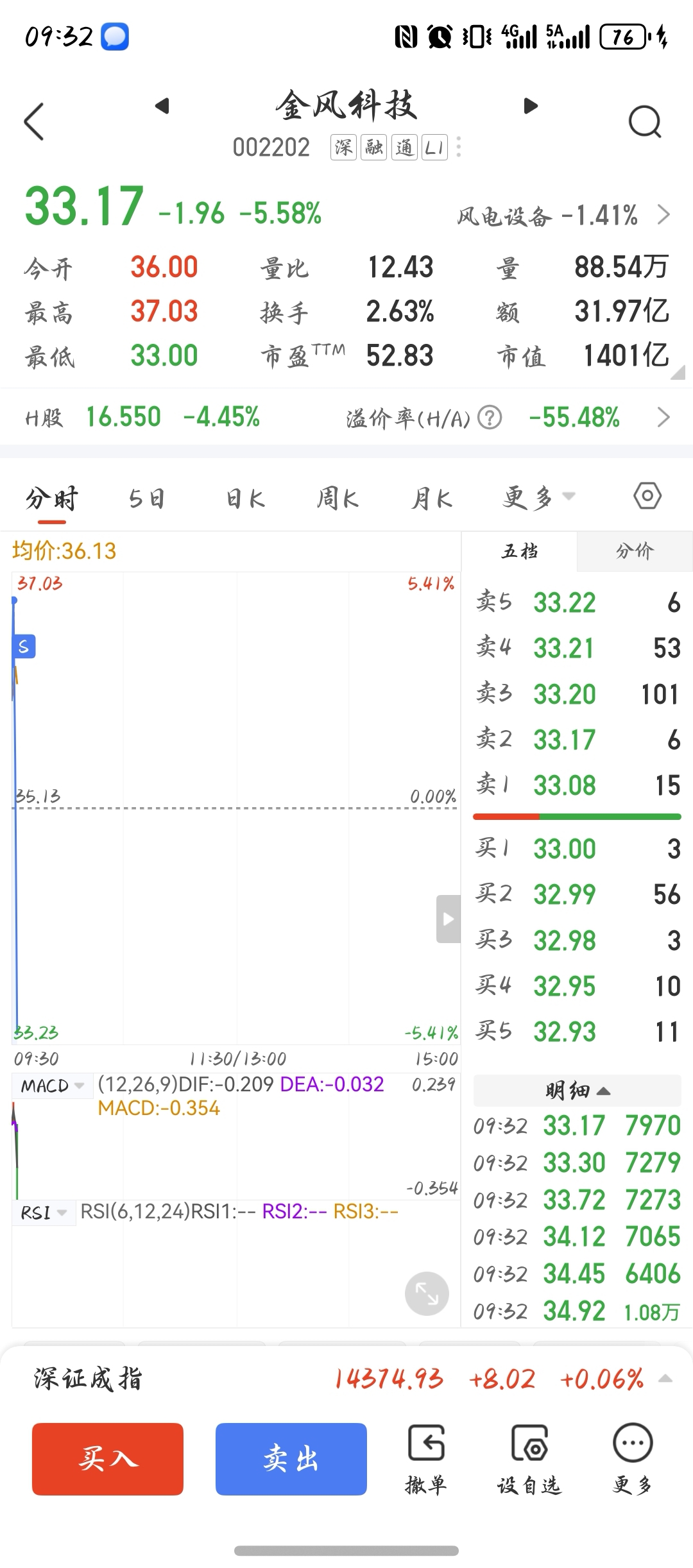Go to next stock with right triangle

coord(531,106)
